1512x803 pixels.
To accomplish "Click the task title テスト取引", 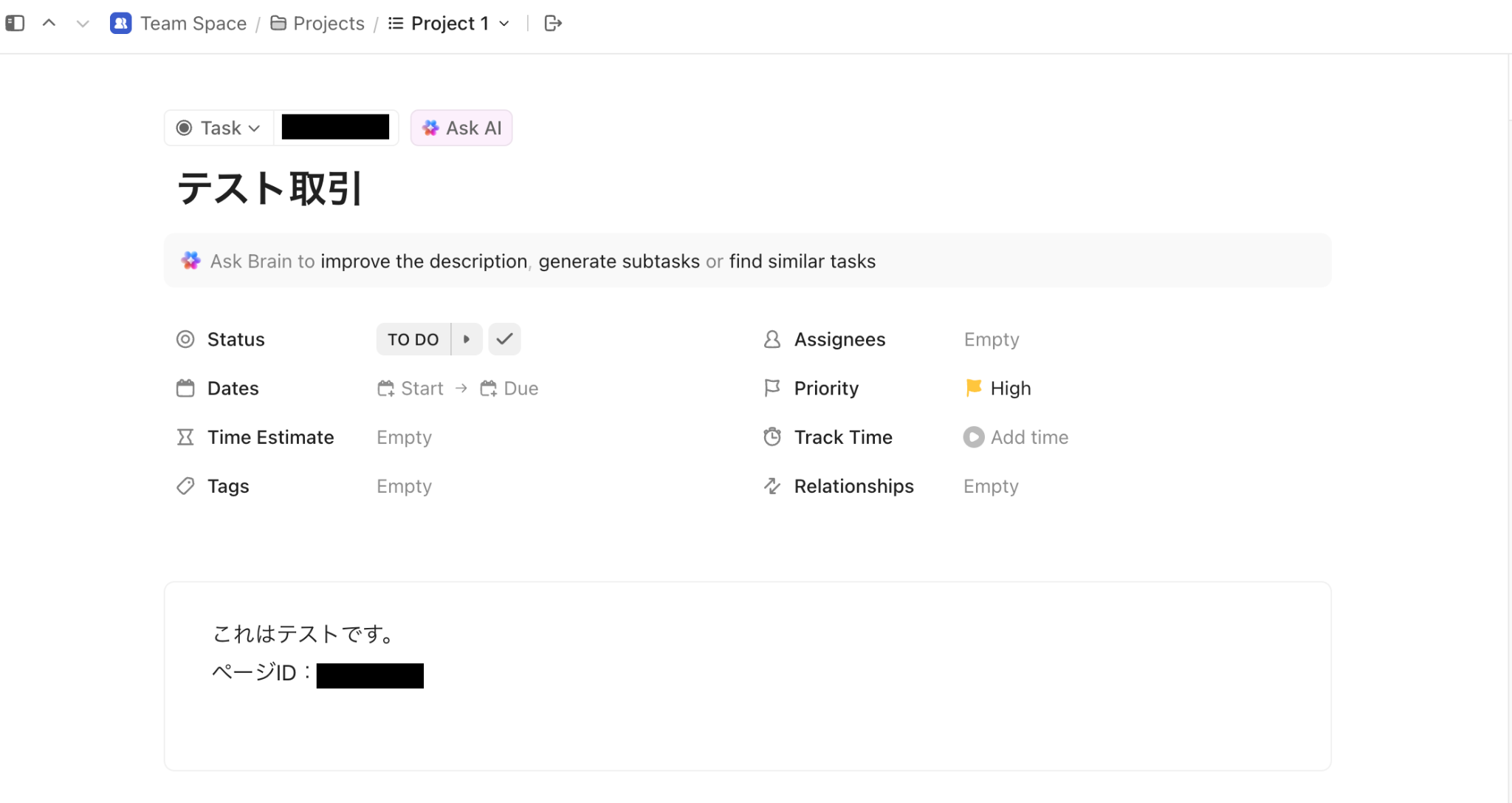I will point(270,189).
